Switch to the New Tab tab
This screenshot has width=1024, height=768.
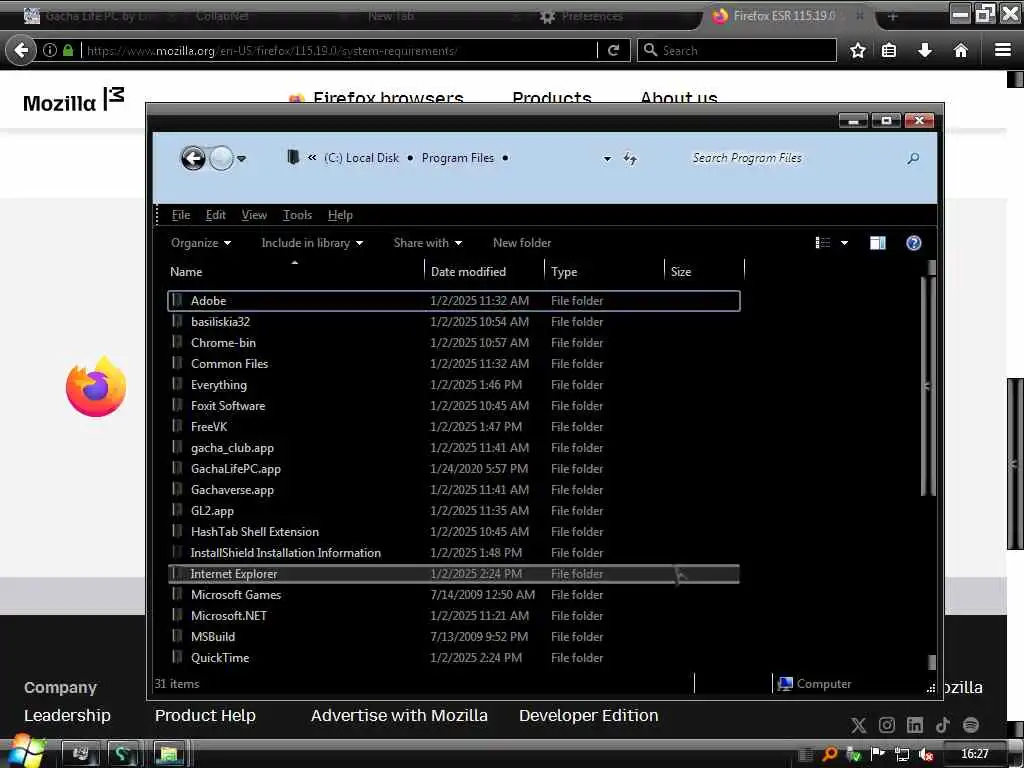(391, 16)
